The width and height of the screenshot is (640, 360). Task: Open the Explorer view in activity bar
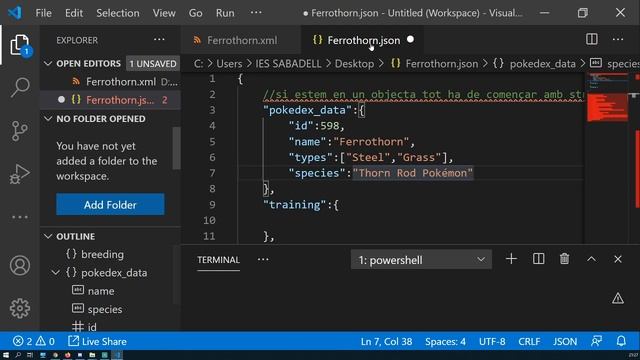click(x=20, y=45)
